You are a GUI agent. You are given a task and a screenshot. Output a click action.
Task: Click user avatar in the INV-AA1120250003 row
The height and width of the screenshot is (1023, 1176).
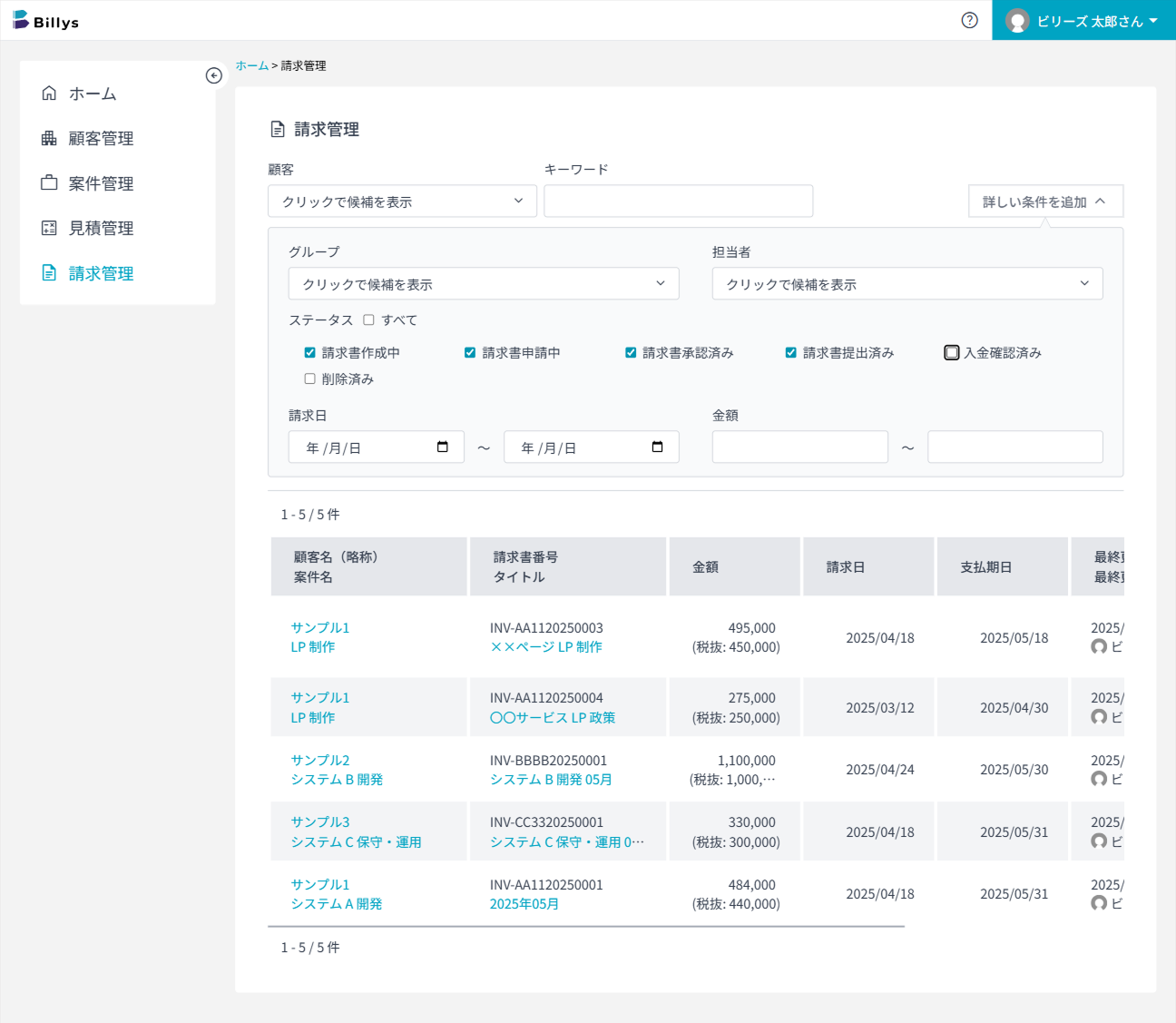[x=1099, y=647]
